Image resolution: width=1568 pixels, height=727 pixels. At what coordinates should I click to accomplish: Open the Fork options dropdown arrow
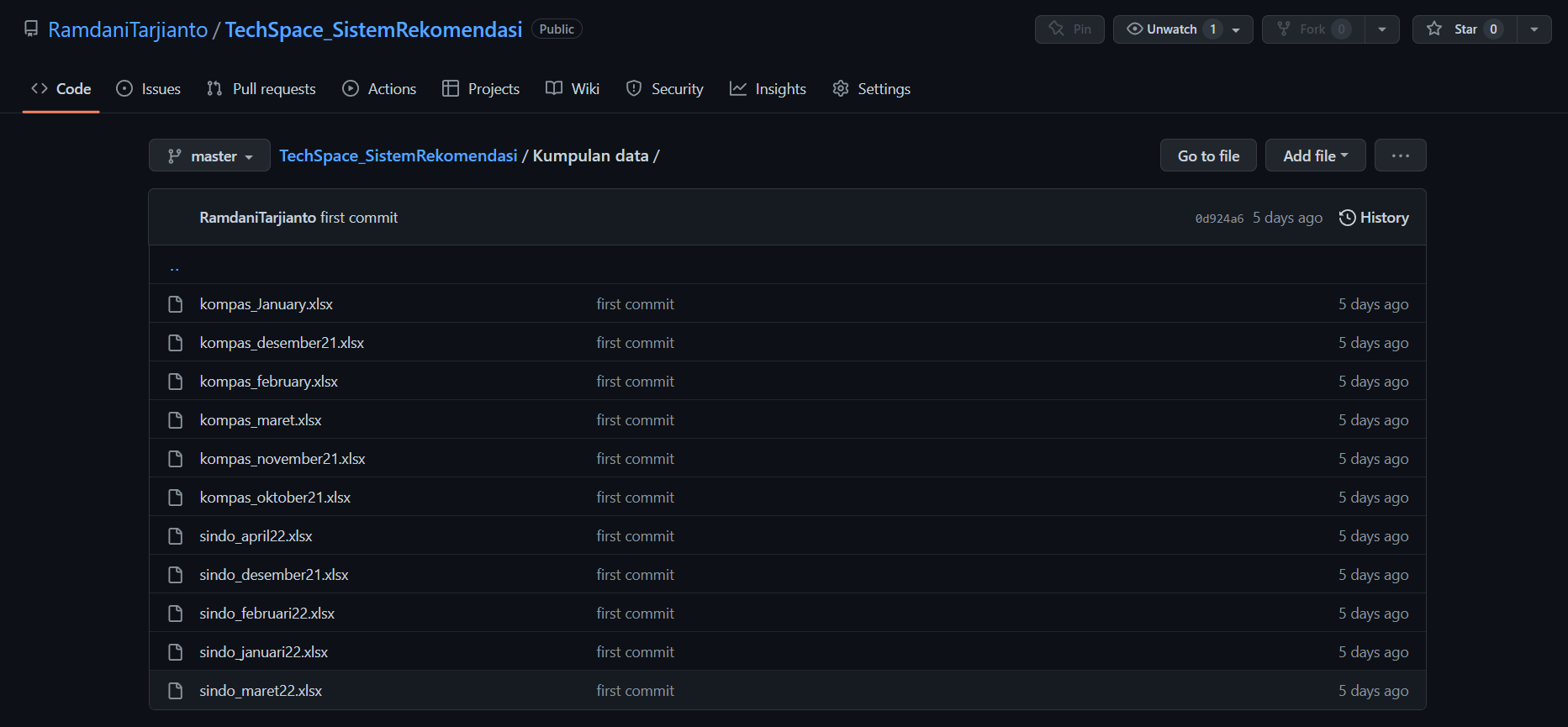(x=1382, y=29)
